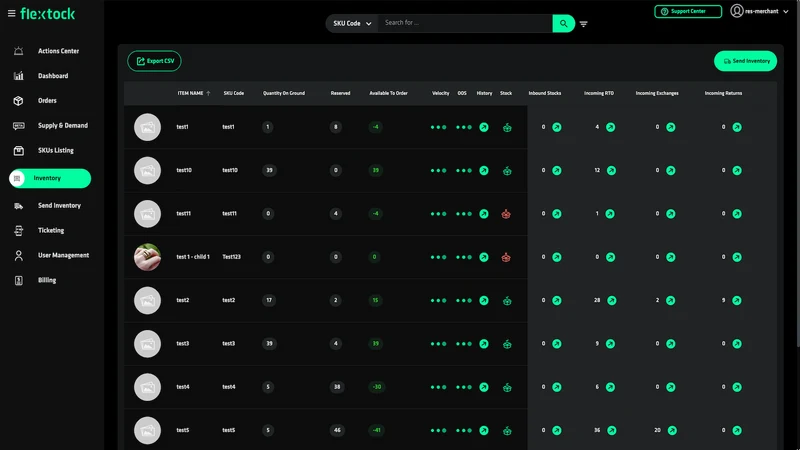Open History for test1 row
This screenshot has width=800, height=450.
pyautogui.click(x=484, y=127)
